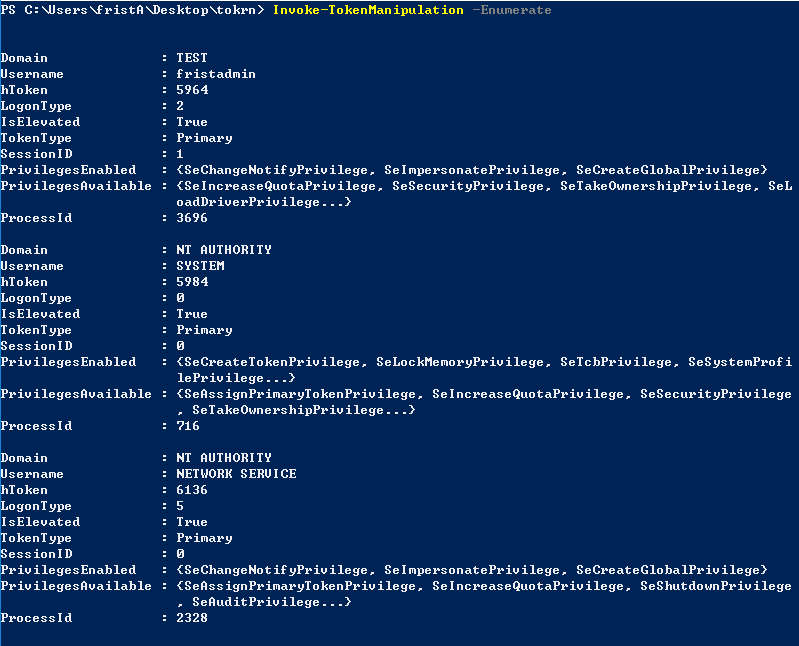Click the NETWORK SERVICE username value

click(x=236, y=474)
